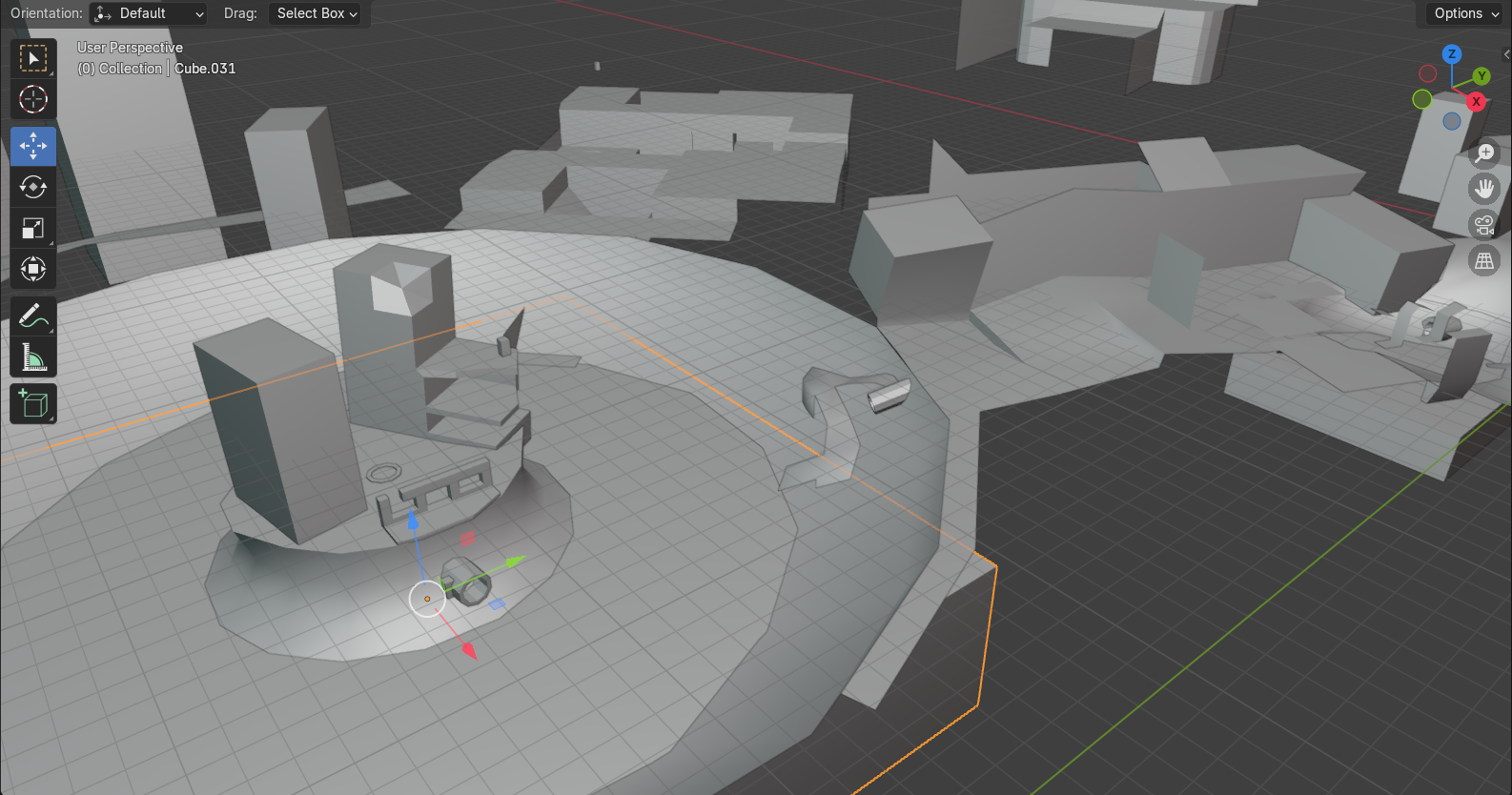Click the negative X axis gizmo circle
Screen dimensions: 1512x795
(x=1428, y=73)
